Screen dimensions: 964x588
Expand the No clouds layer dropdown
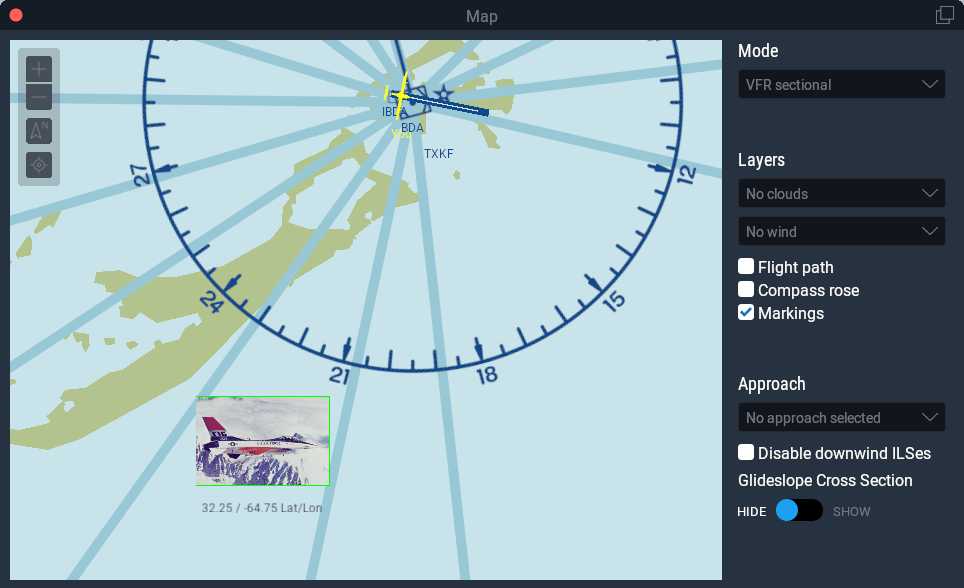tap(842, 194)
